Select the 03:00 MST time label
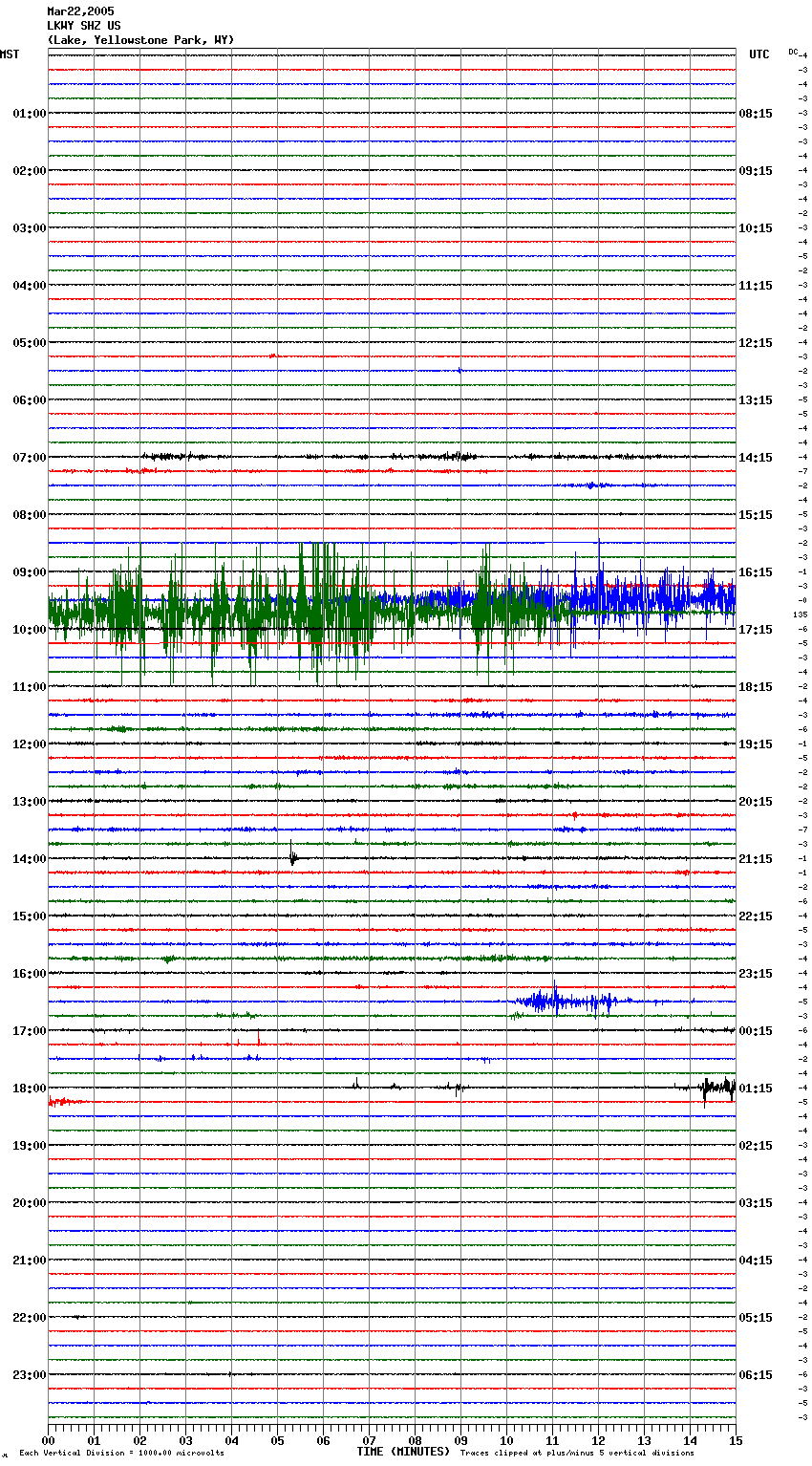Screen dimensions: 812x1466 30,228
